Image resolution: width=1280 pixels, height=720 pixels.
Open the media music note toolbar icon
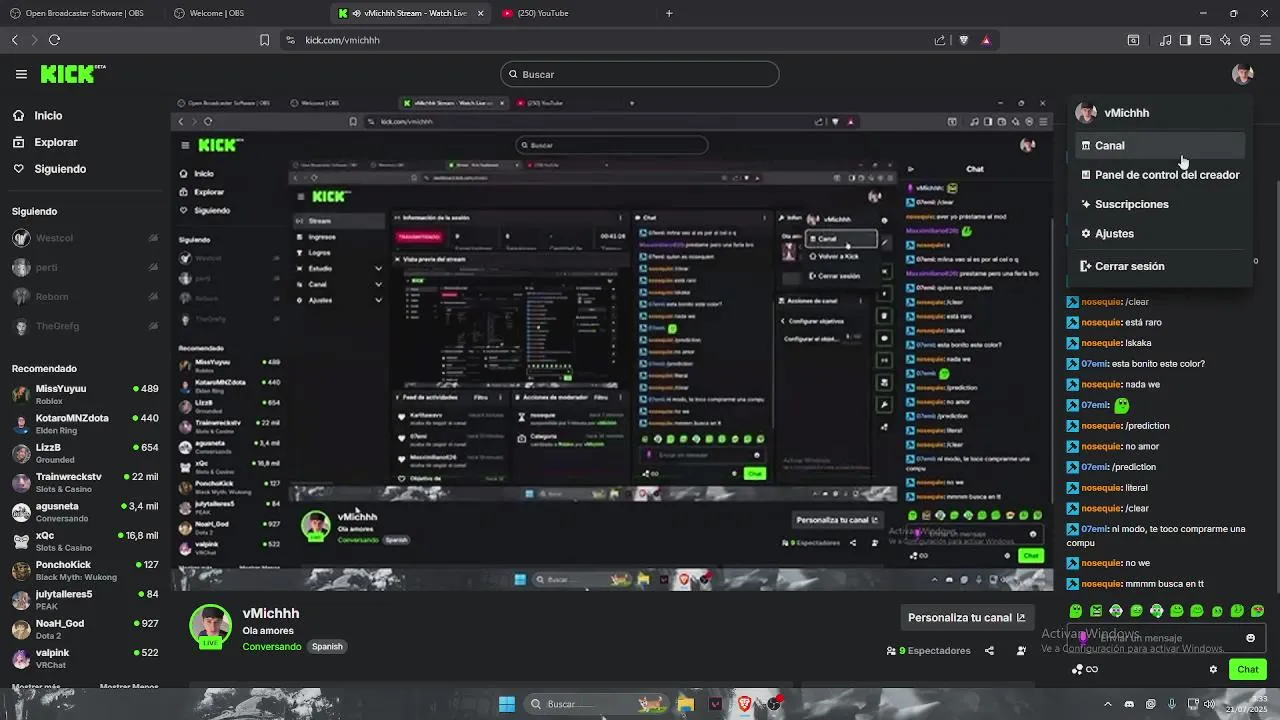tap(1166, 40)
